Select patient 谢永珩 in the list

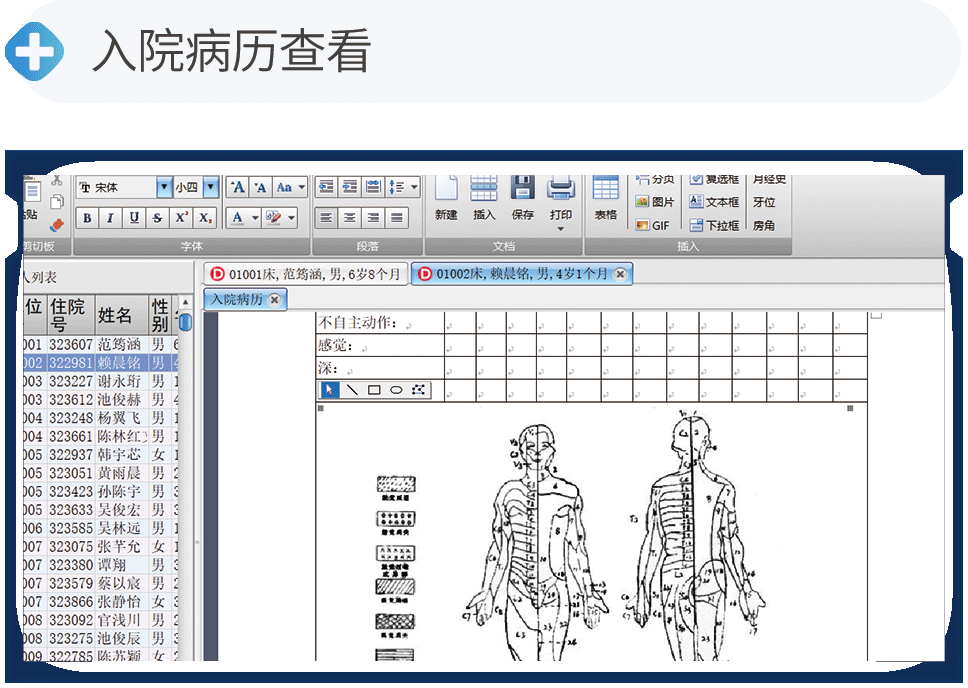coord(120,381)
